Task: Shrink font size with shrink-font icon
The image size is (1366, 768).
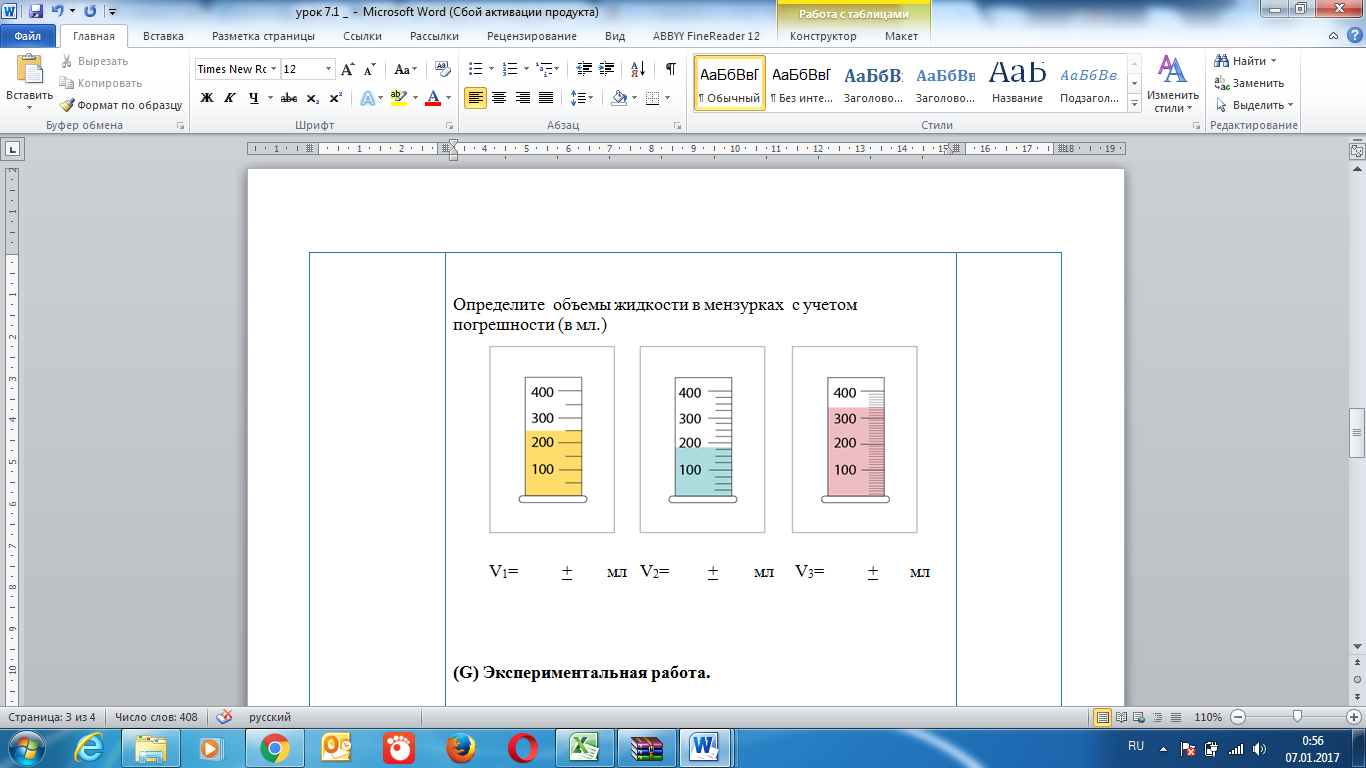Action: click(369, 69)
